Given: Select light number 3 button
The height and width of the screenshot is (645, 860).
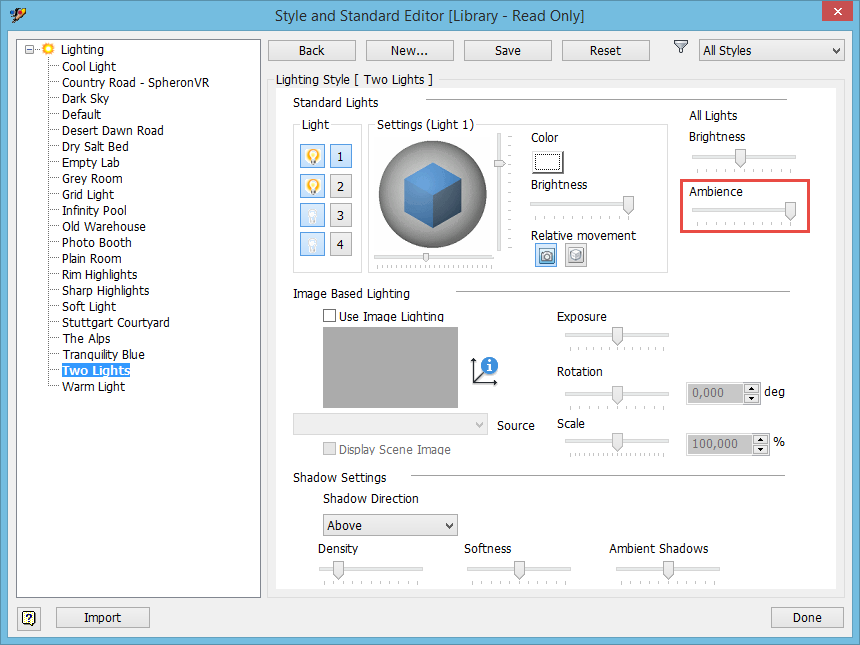Looking at the screenshot, I should click(x=341, y=215).
